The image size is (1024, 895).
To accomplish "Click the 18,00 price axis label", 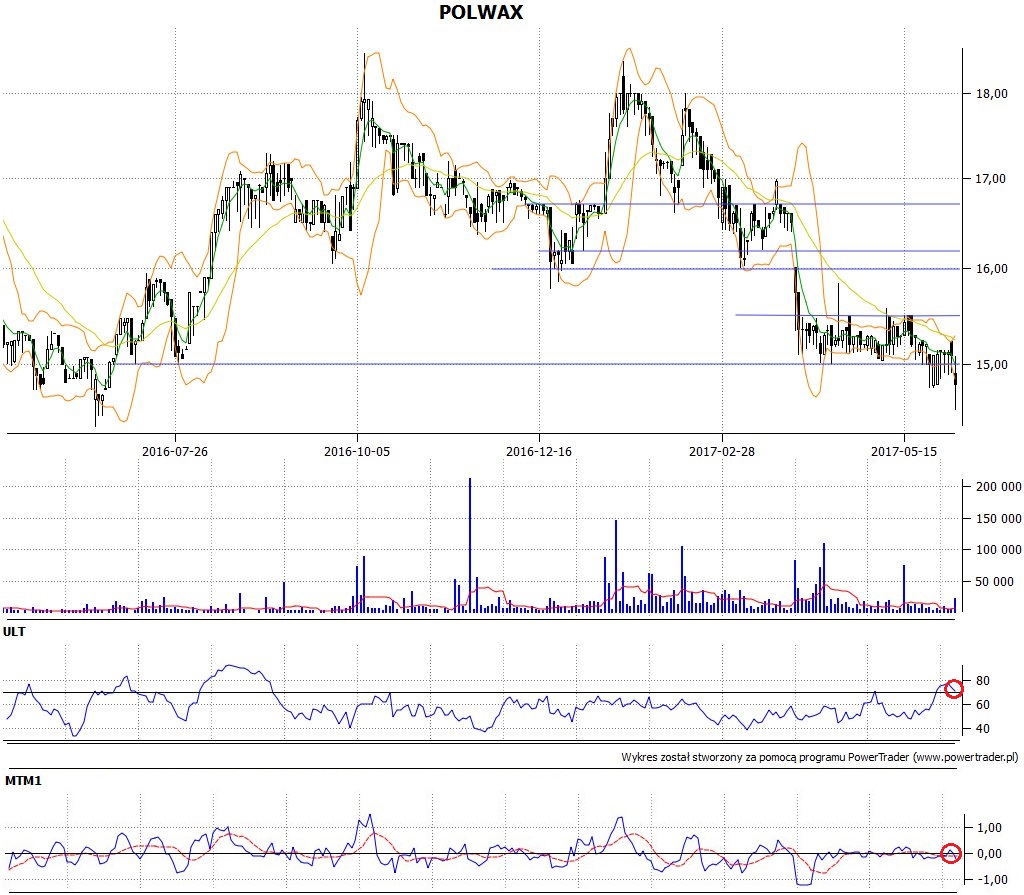I will pyautogui.click(x=991, y=94).
